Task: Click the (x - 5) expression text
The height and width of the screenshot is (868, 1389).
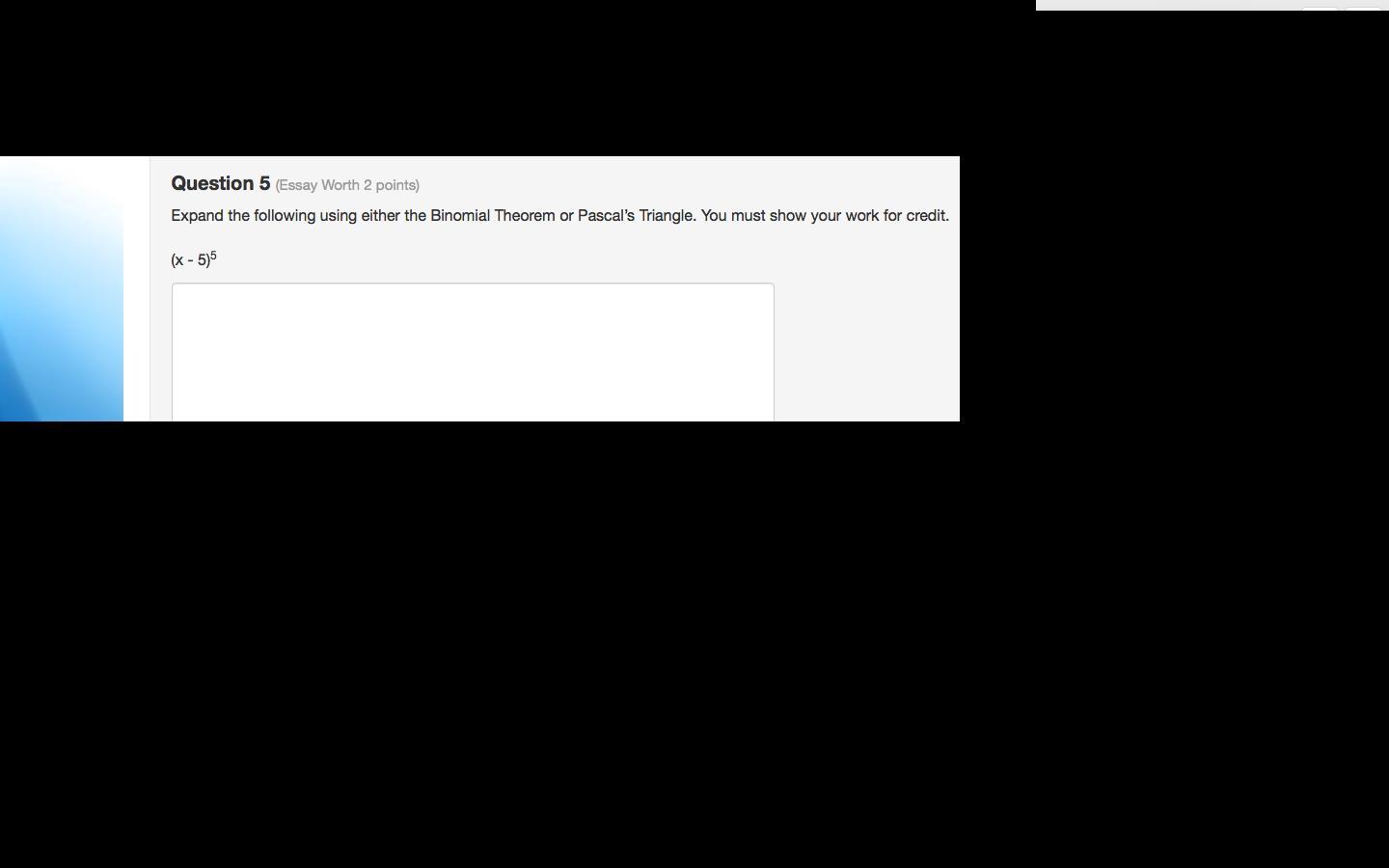Action: 190,260
